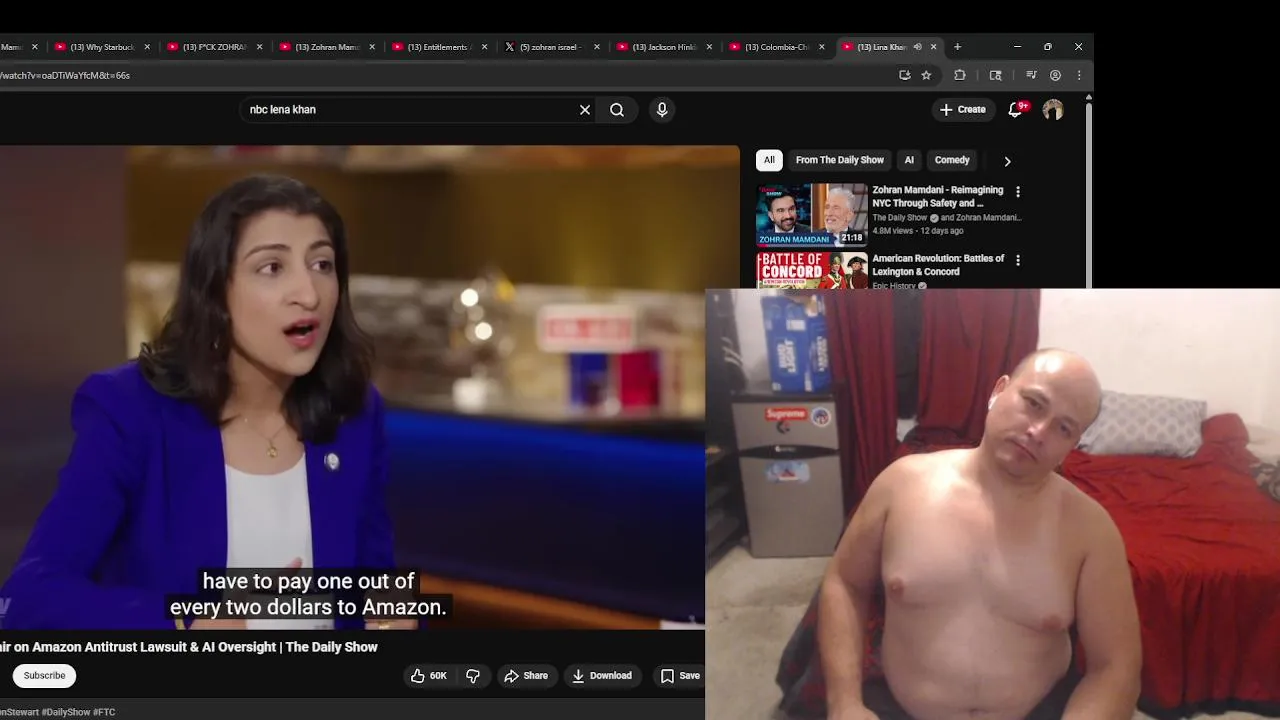The height and width of the screenshot is (720, 1280).
Task: Open the YouTube account avatar menu
Action: [x=1053, y=110]
